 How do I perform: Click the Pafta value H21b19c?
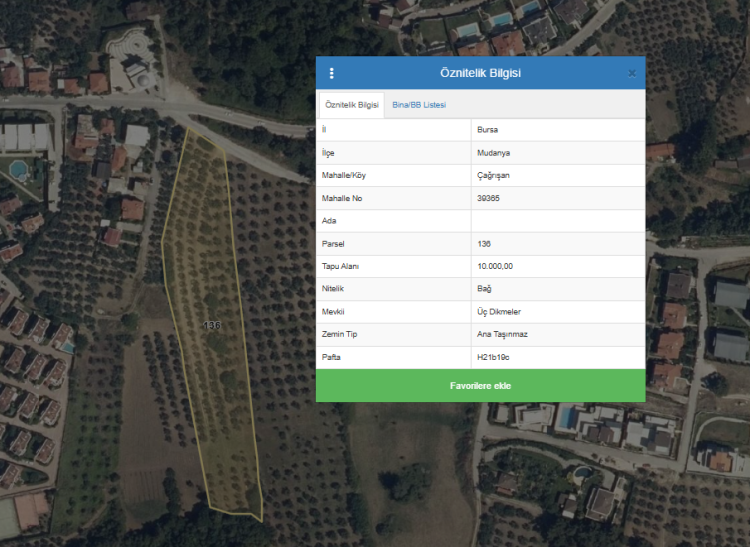[x=495, y=357]
